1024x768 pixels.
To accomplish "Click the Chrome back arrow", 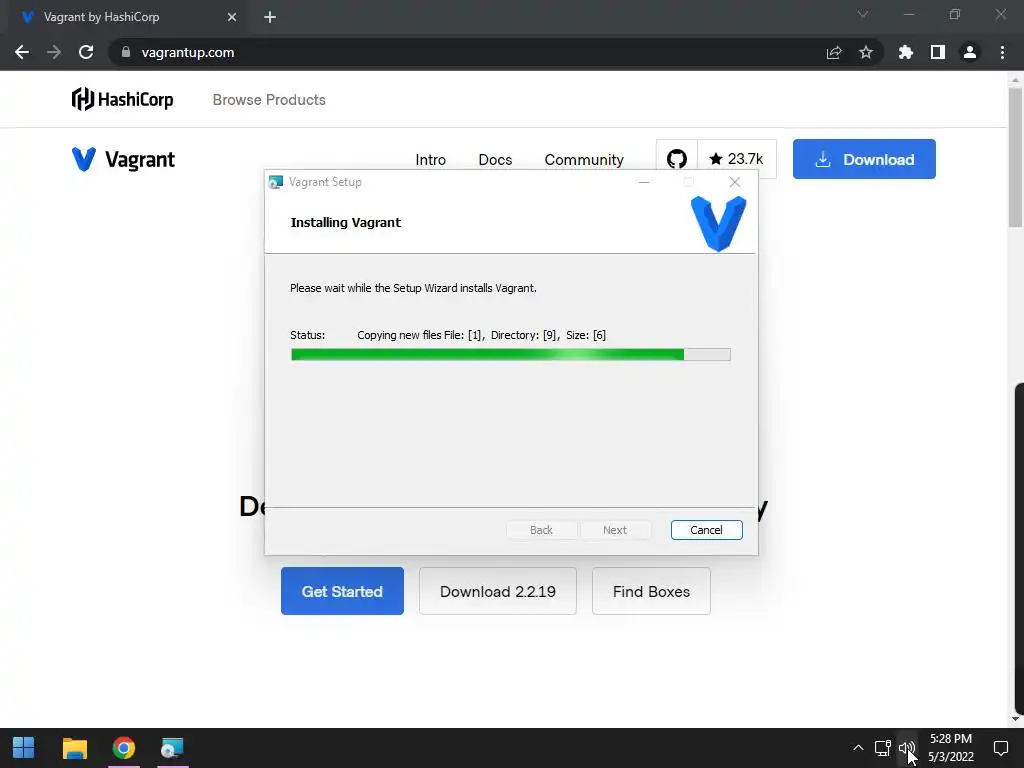I will [22, 52].
